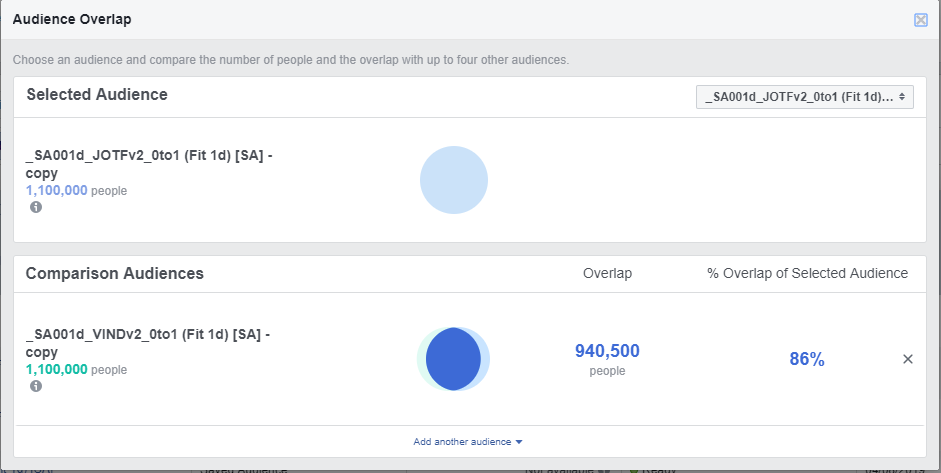Click the 86% overlap percentage
Screen dimensions: 941x473
pyautogui.click(x=807, y=360)
